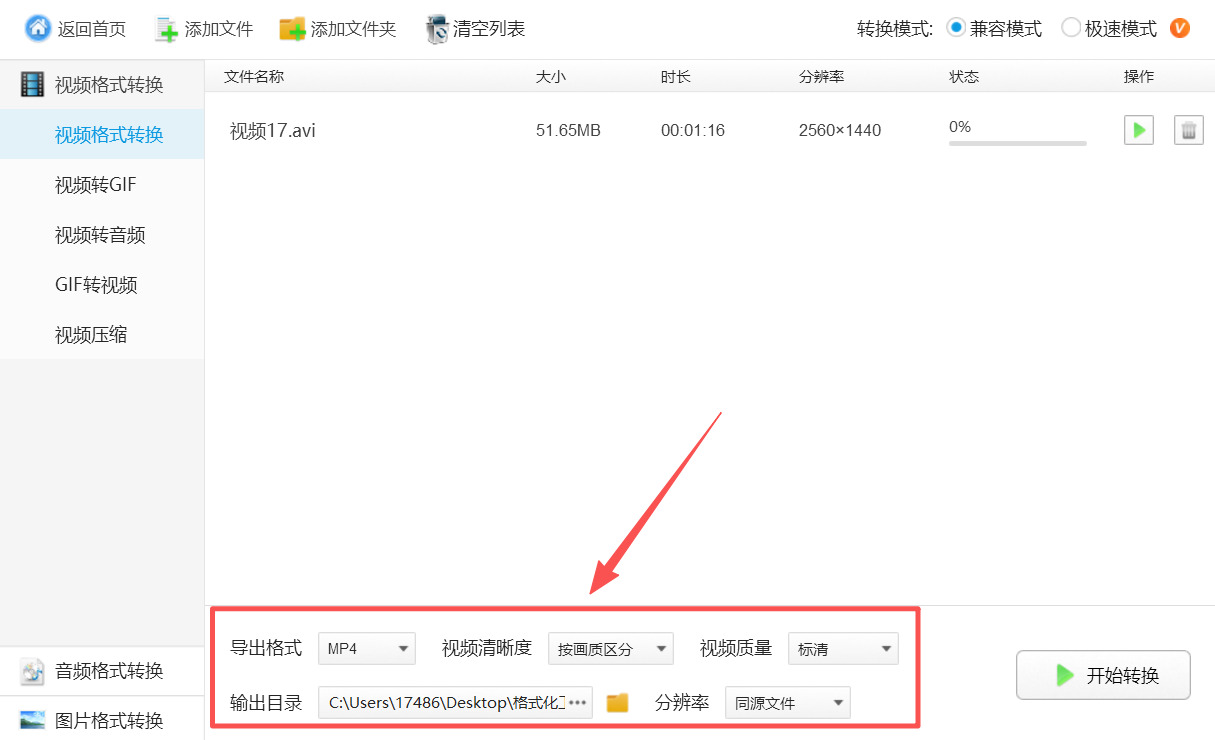Image resolution: width=1215 pixels, height=740 pixels.
Task: Click the file name 视频17.avi
Action: point(273,130)
